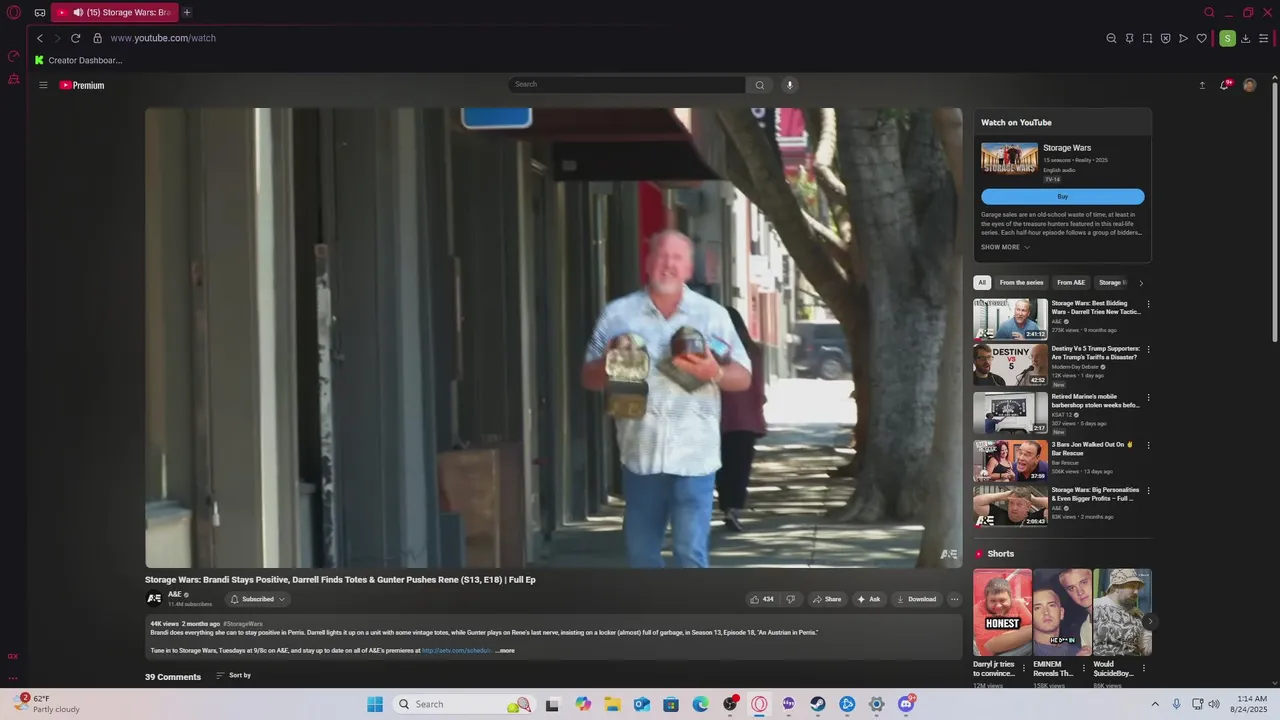Click Ask button under video
This screenshot has height=720, width=1280.
pyautogui.click(x=868, y=599)
